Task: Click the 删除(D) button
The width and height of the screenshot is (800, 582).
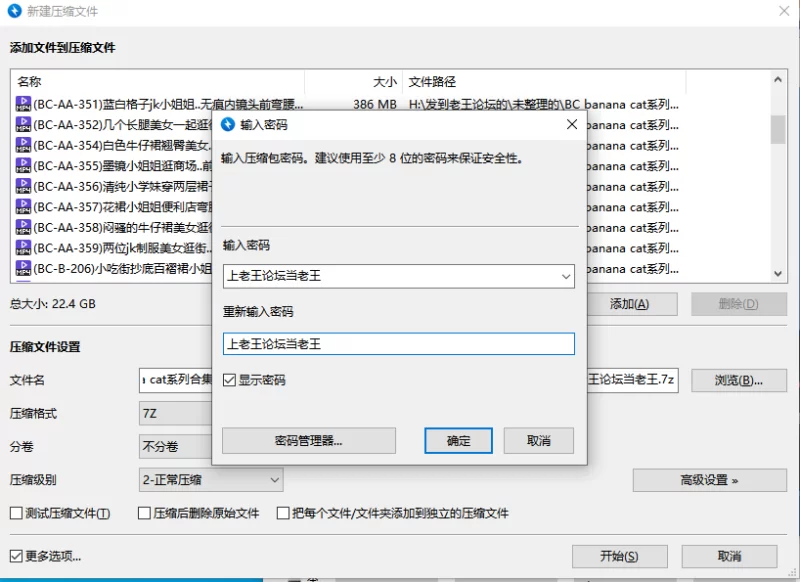Action: pos(739,304)
